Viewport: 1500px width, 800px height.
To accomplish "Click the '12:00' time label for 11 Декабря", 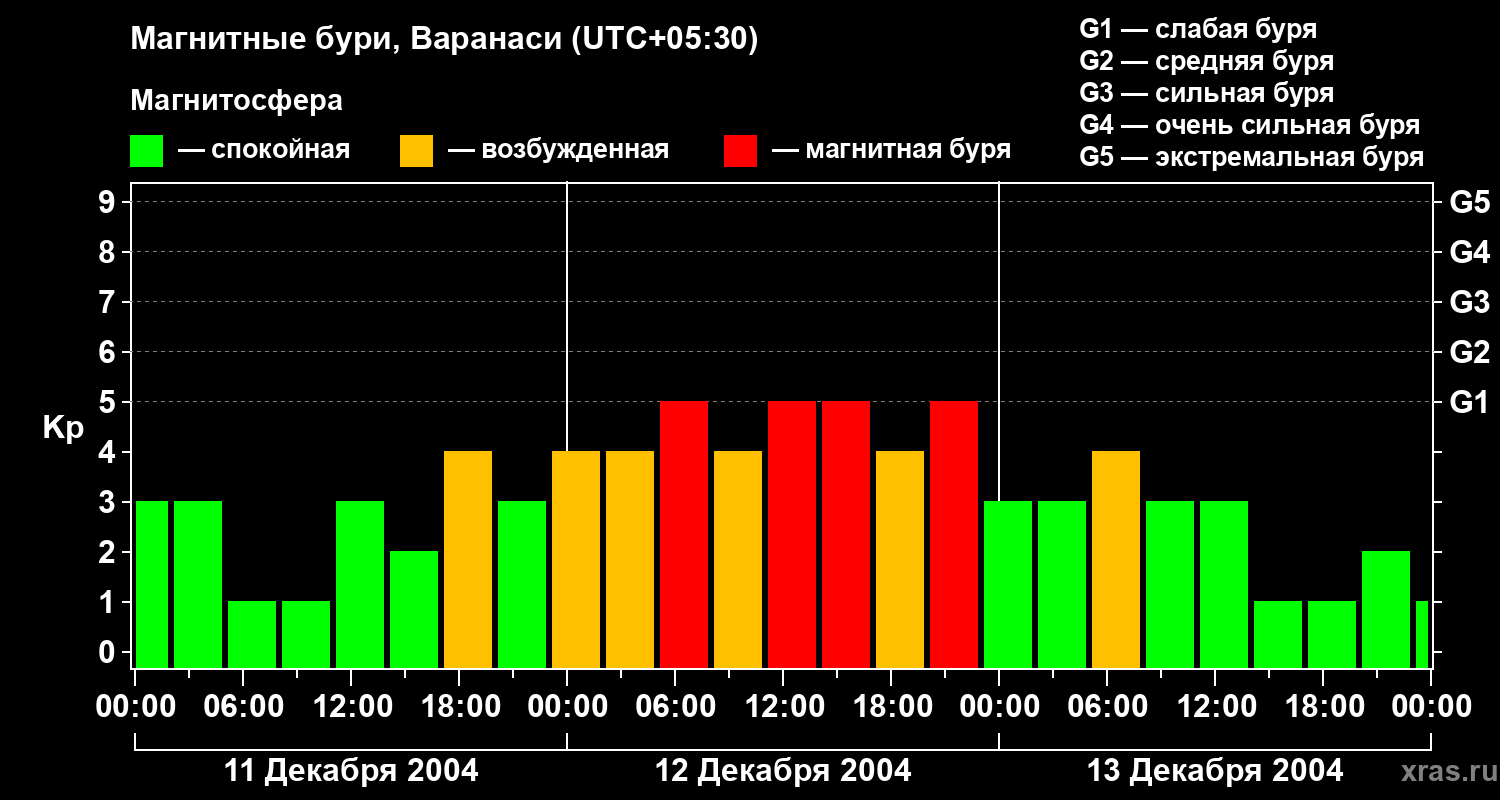I will 351,707.
